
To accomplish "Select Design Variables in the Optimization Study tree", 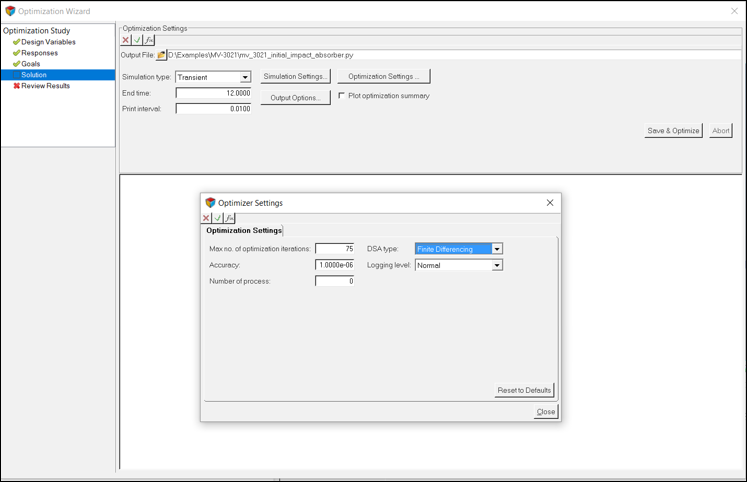I will [48, 42].
